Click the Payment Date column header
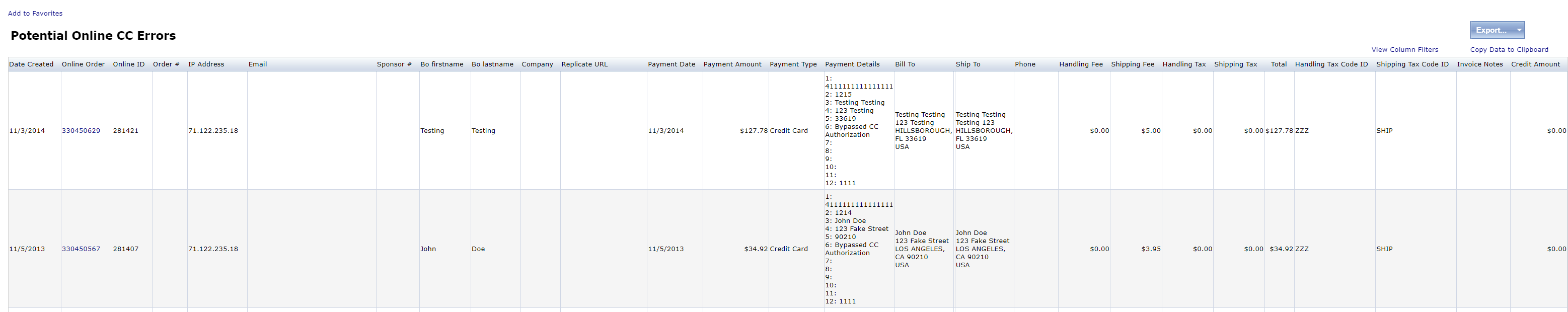This screenshot has height=312, width=1568. pos(671,64)
